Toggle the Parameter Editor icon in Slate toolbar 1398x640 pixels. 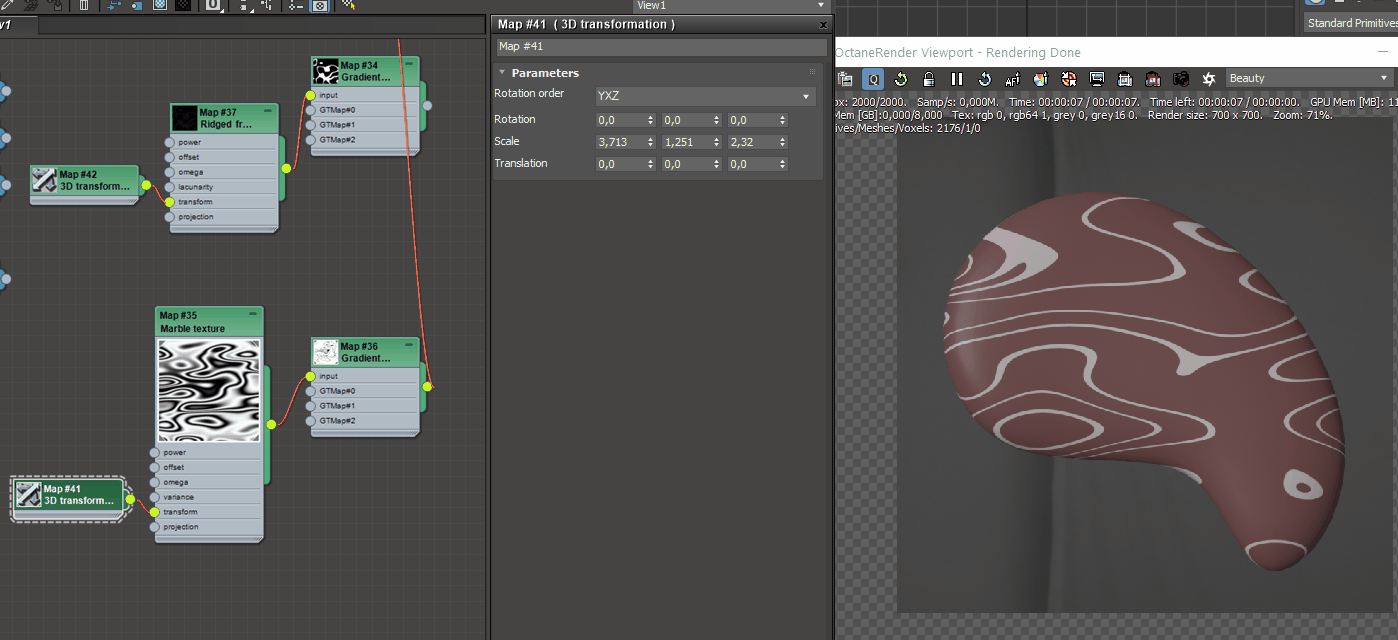tap(319, 5)
